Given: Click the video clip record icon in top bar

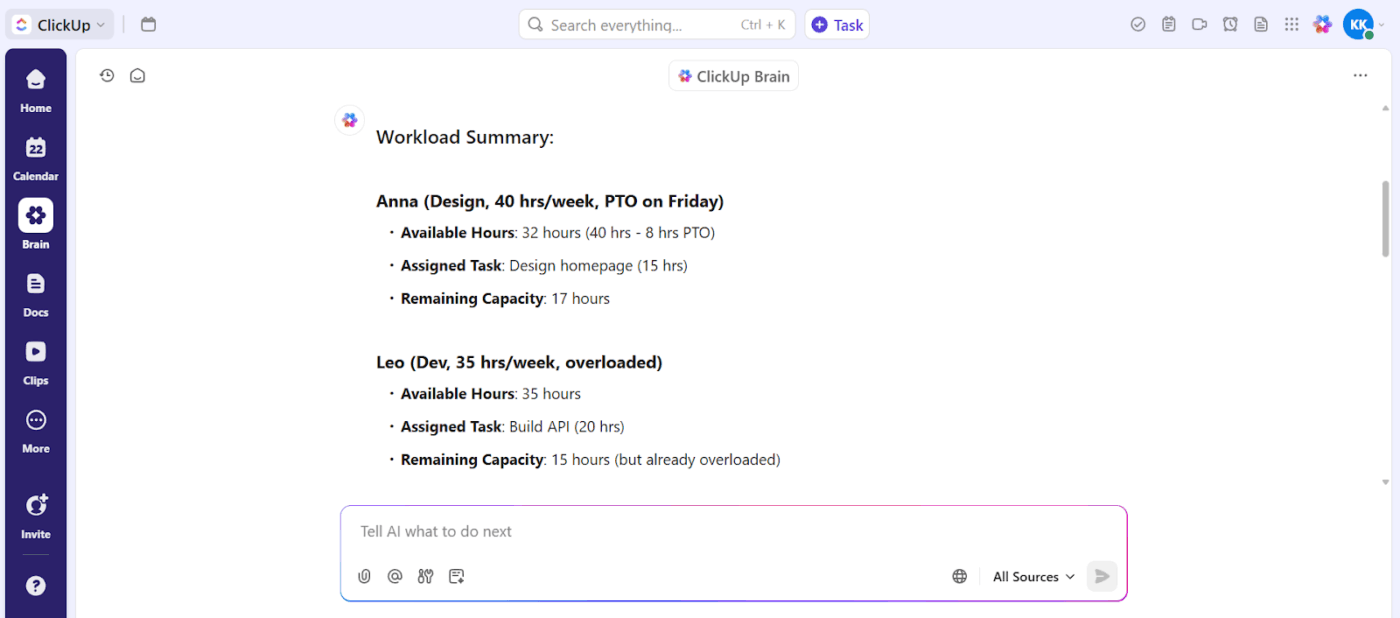Looking at the screenshot, I should click(1200, 25).
